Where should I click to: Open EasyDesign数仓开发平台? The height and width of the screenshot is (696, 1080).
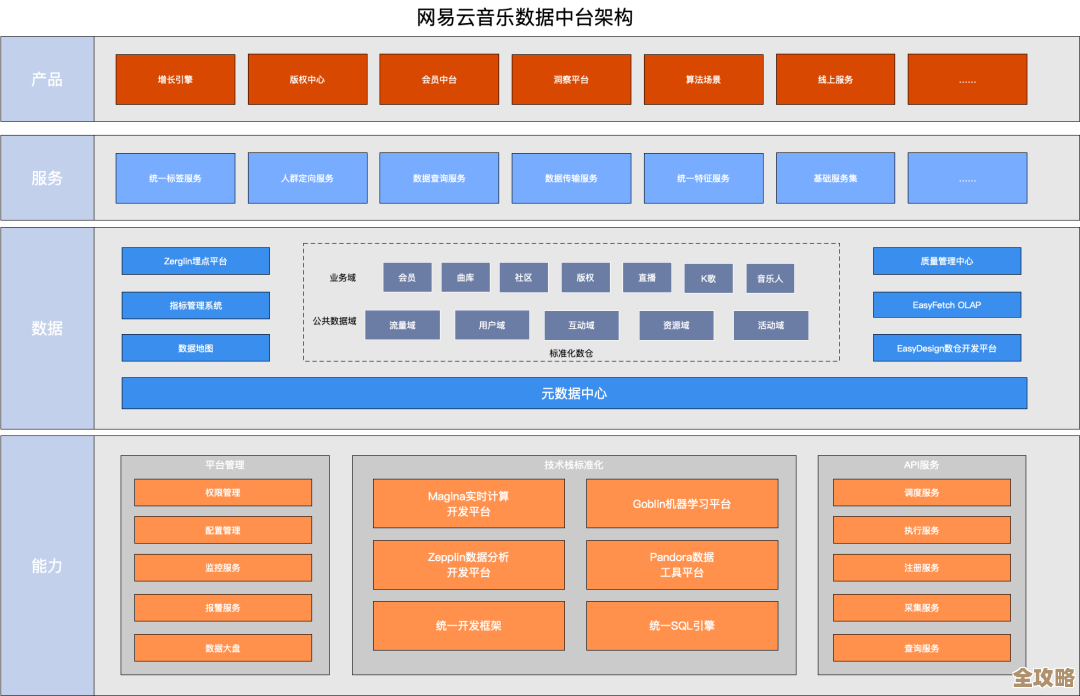(x=947, y=348)
